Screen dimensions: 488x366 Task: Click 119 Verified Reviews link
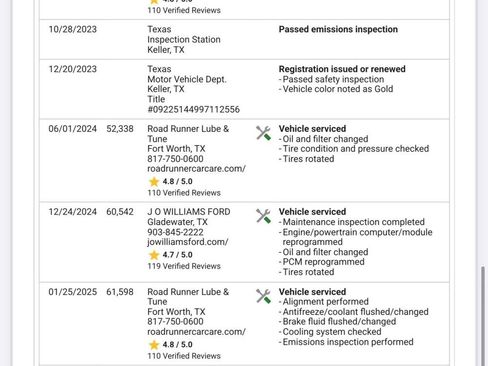pos(184,266)
